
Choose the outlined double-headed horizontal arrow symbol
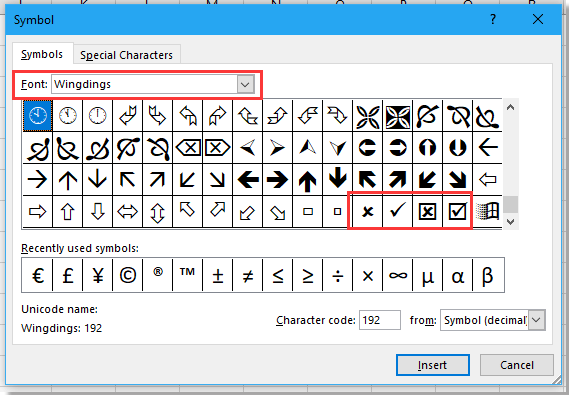click(128, 211)
